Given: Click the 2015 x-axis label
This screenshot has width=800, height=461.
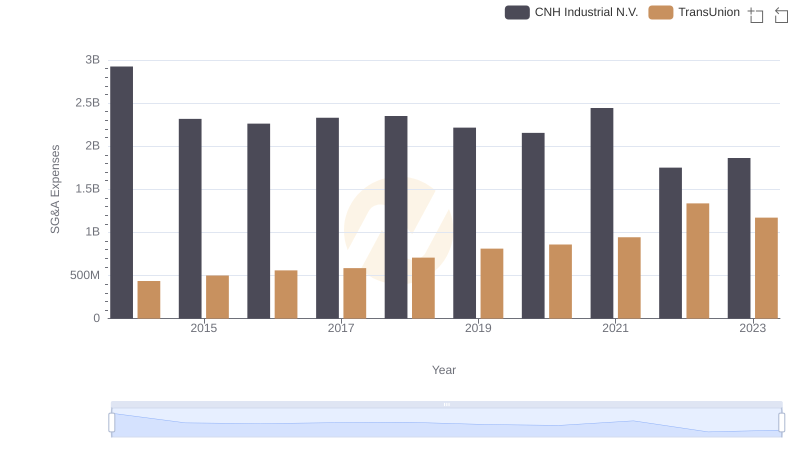Looking at the screenshot, I should pos(204,328).
